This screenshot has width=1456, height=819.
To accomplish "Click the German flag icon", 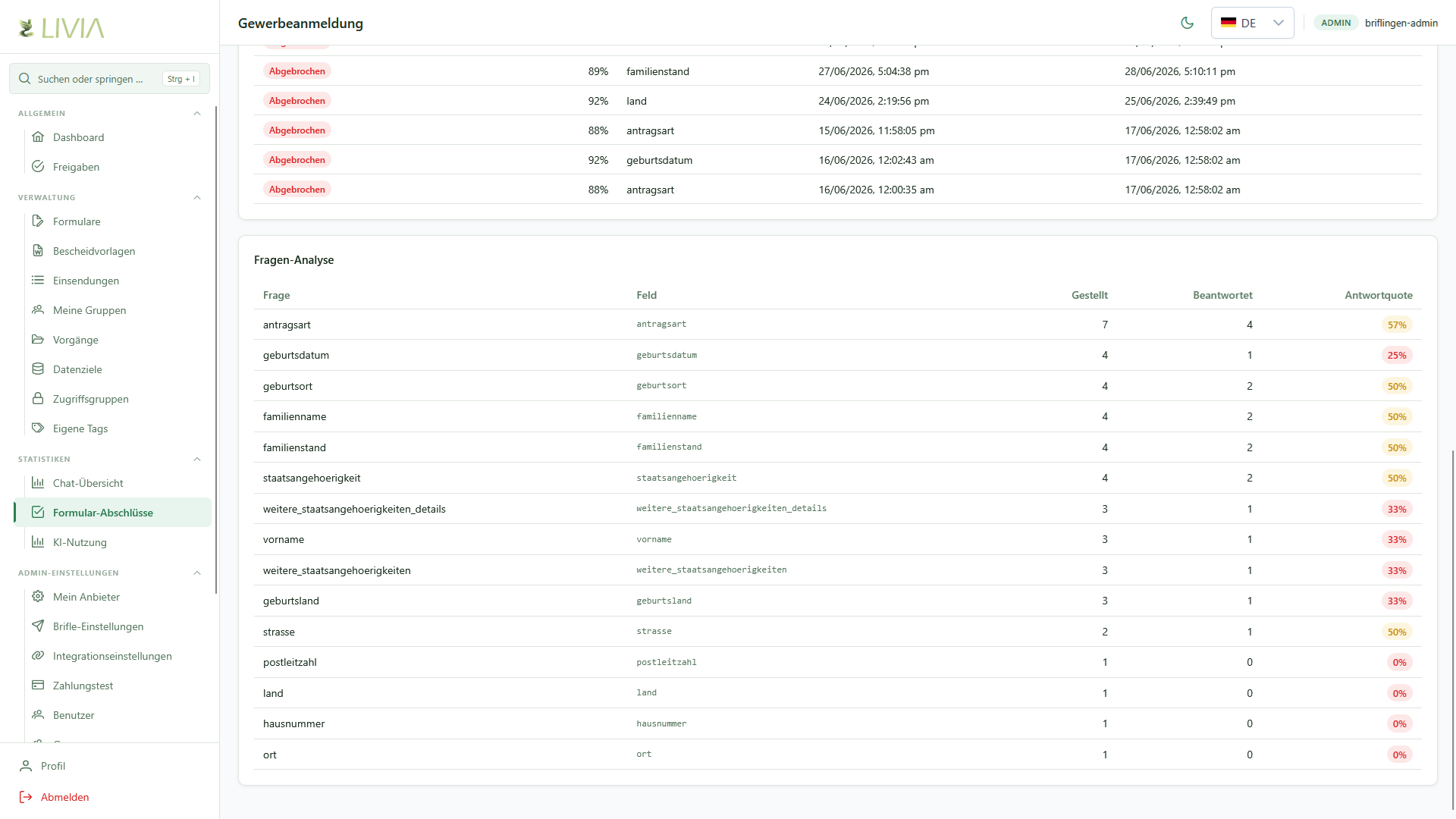I will click(1228, 23).
